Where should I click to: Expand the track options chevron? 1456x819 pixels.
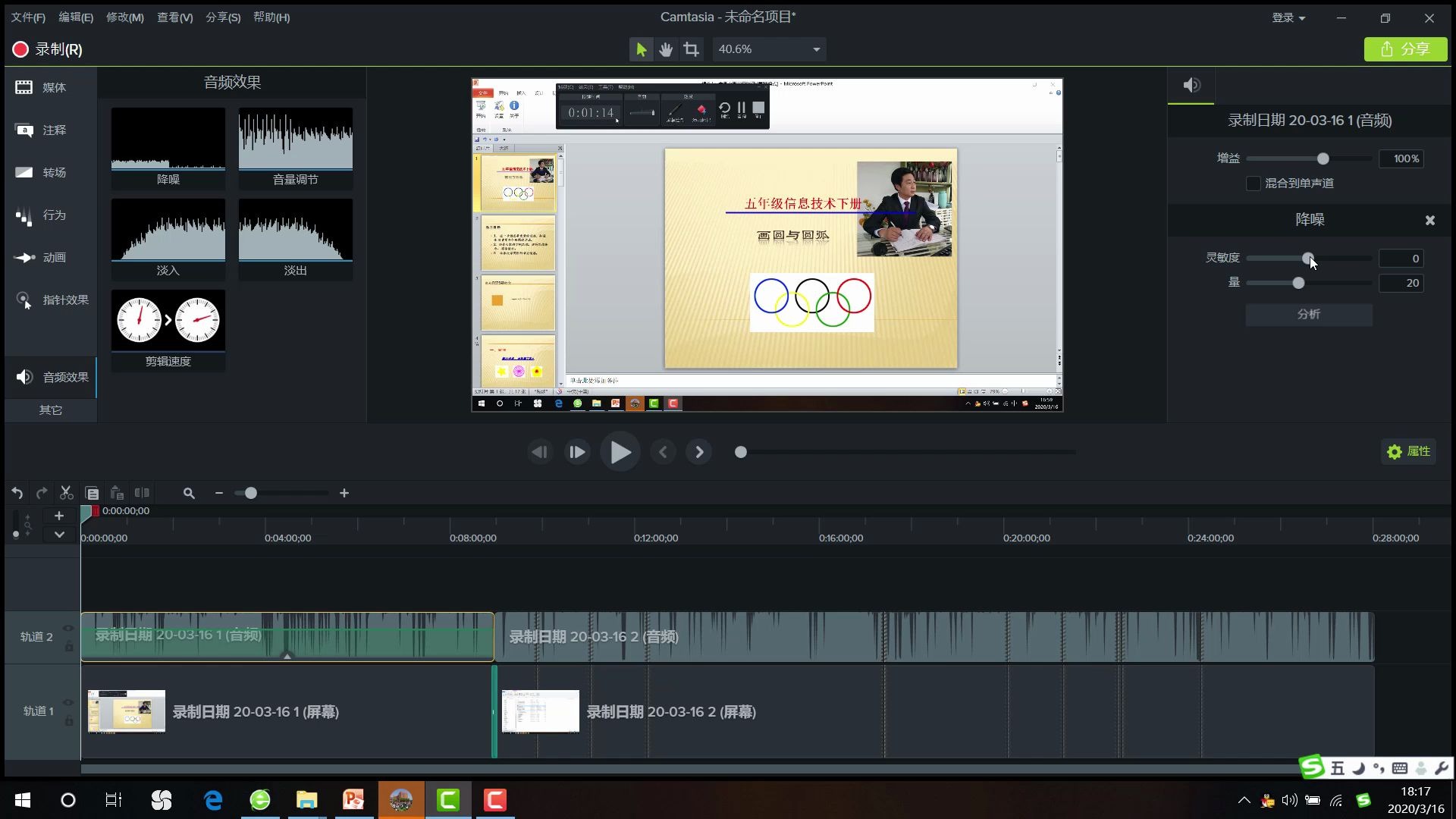58,535
